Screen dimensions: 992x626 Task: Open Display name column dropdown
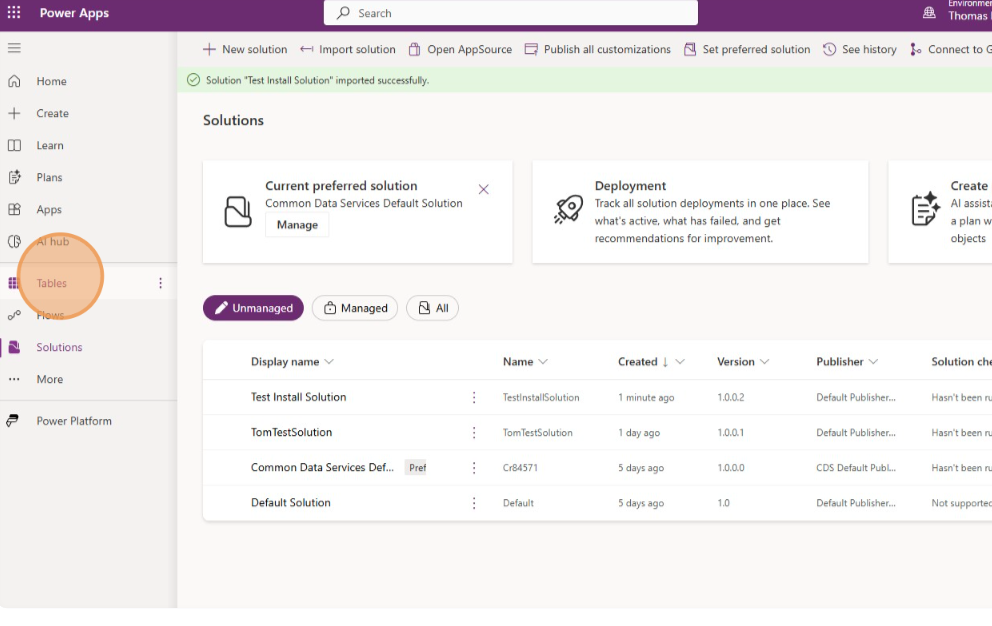[329, 362]
